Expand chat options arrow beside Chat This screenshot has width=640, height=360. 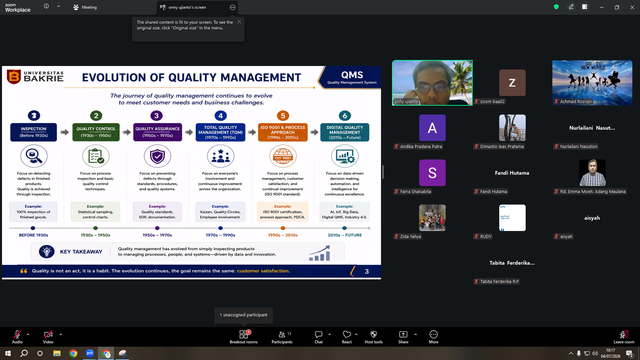tap(329, 334)
